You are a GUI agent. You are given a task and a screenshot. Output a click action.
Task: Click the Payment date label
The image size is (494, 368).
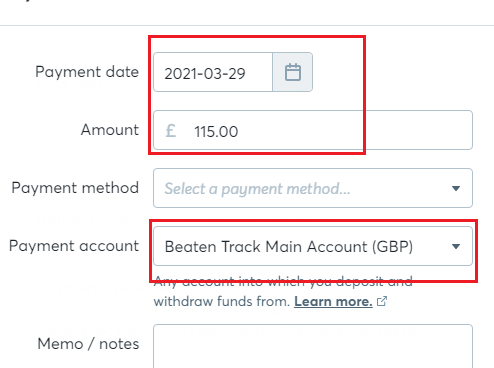click(87, 72)
